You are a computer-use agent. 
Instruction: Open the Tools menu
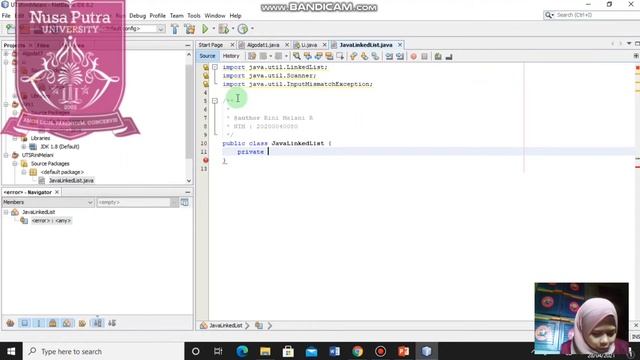[x=194, y=16]
